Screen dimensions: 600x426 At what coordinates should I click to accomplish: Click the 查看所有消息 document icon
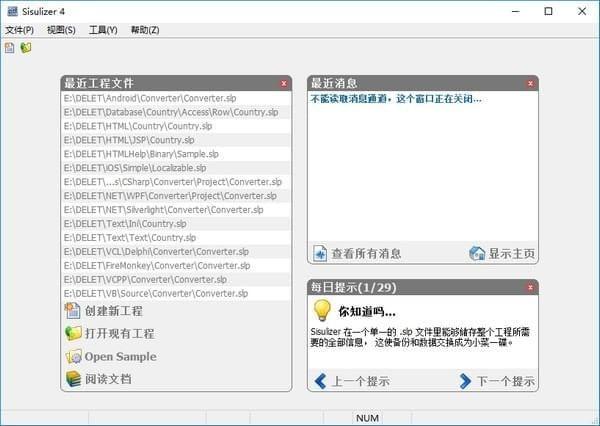point(320,253)
